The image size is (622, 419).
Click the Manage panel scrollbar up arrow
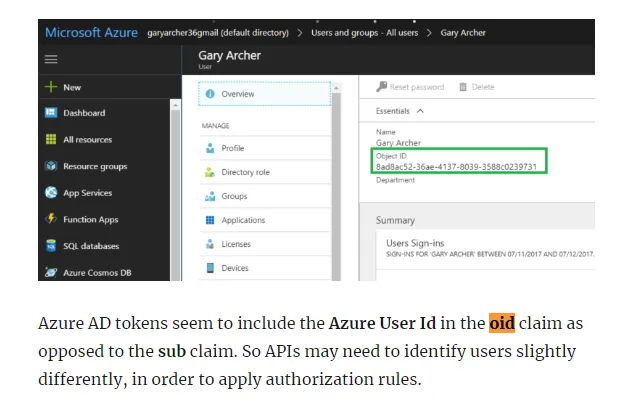point(336,88)
